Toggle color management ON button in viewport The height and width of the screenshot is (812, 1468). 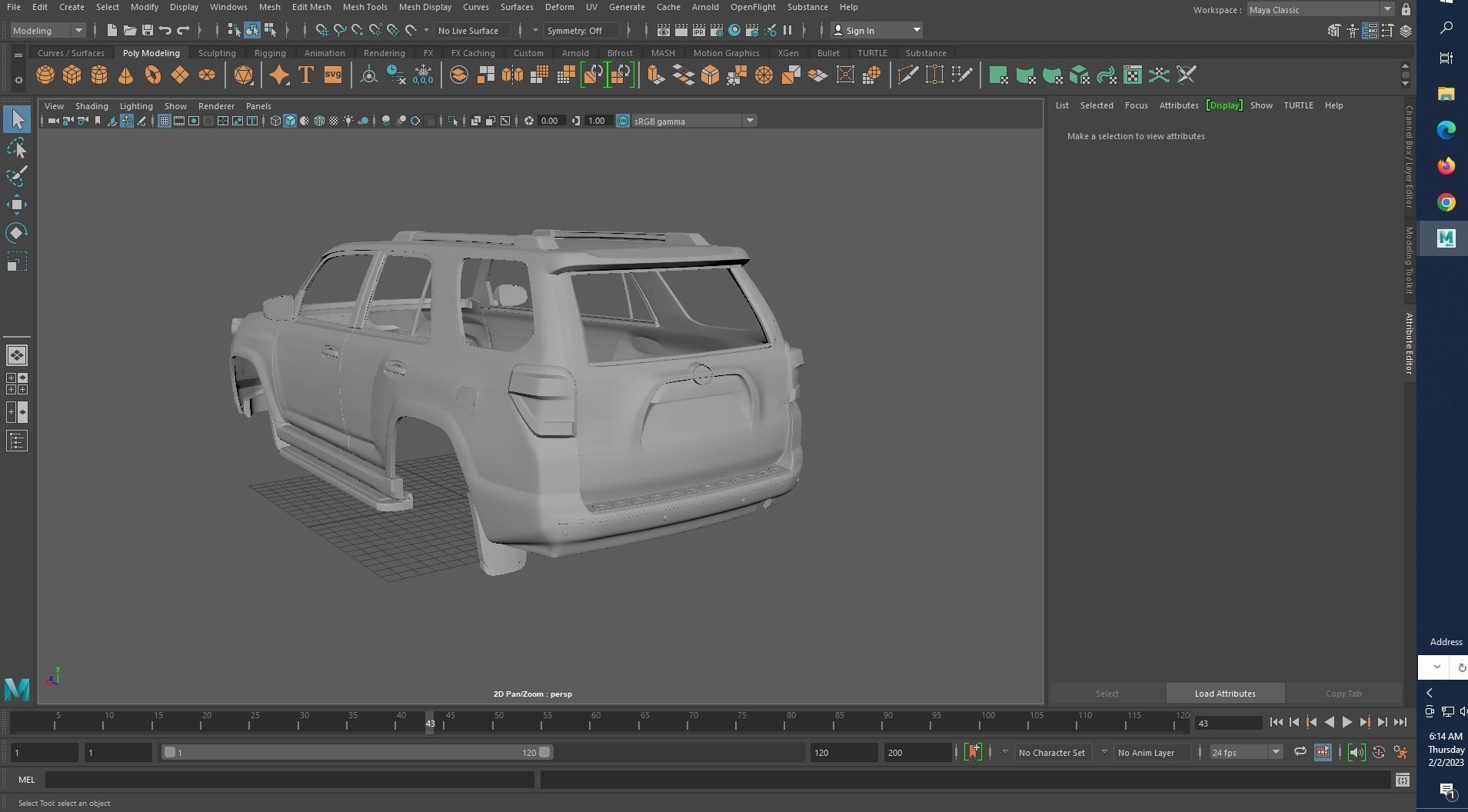pyautogui.click(x=623, y=121)
